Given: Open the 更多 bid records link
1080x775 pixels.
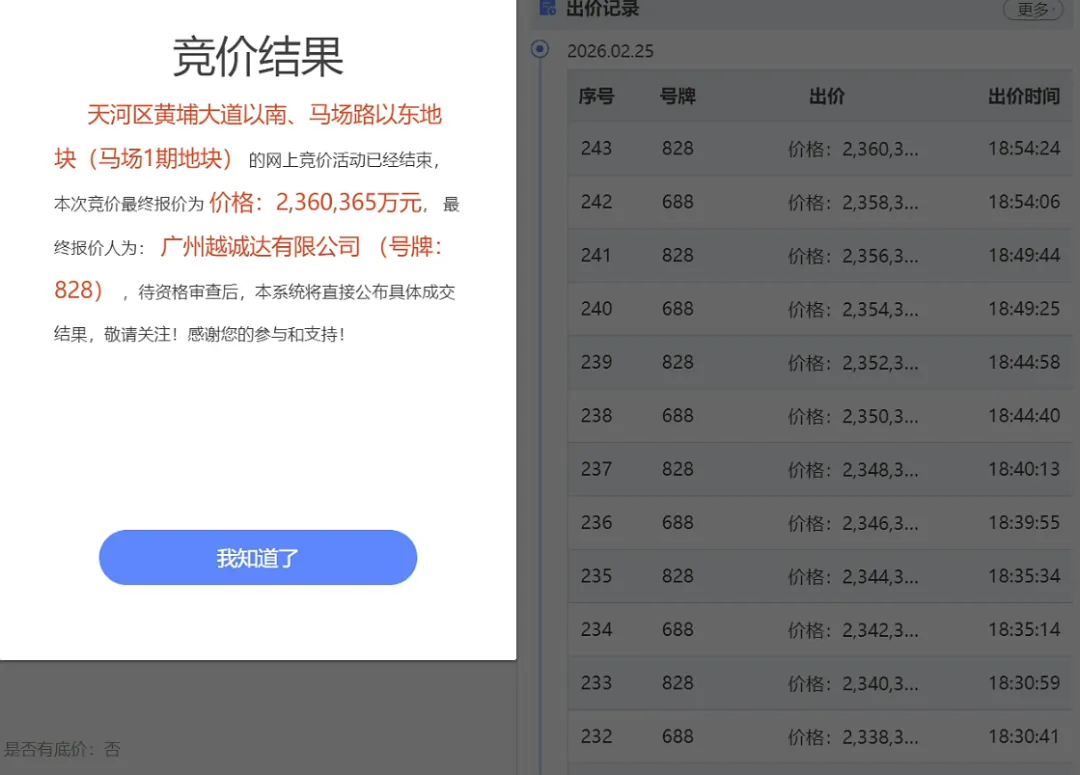Looking at the screenshot, I should [1032, 9].
